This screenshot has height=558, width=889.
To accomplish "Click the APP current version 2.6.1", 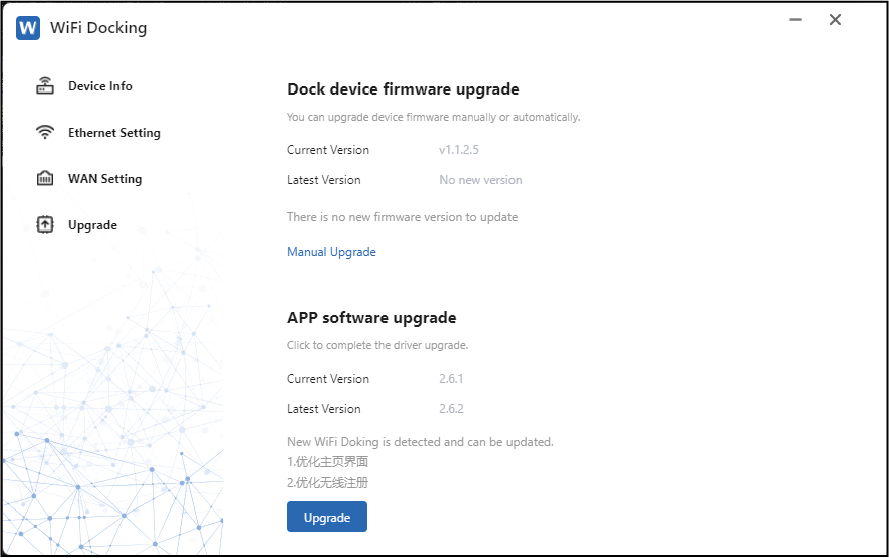I will click(451, 379).
